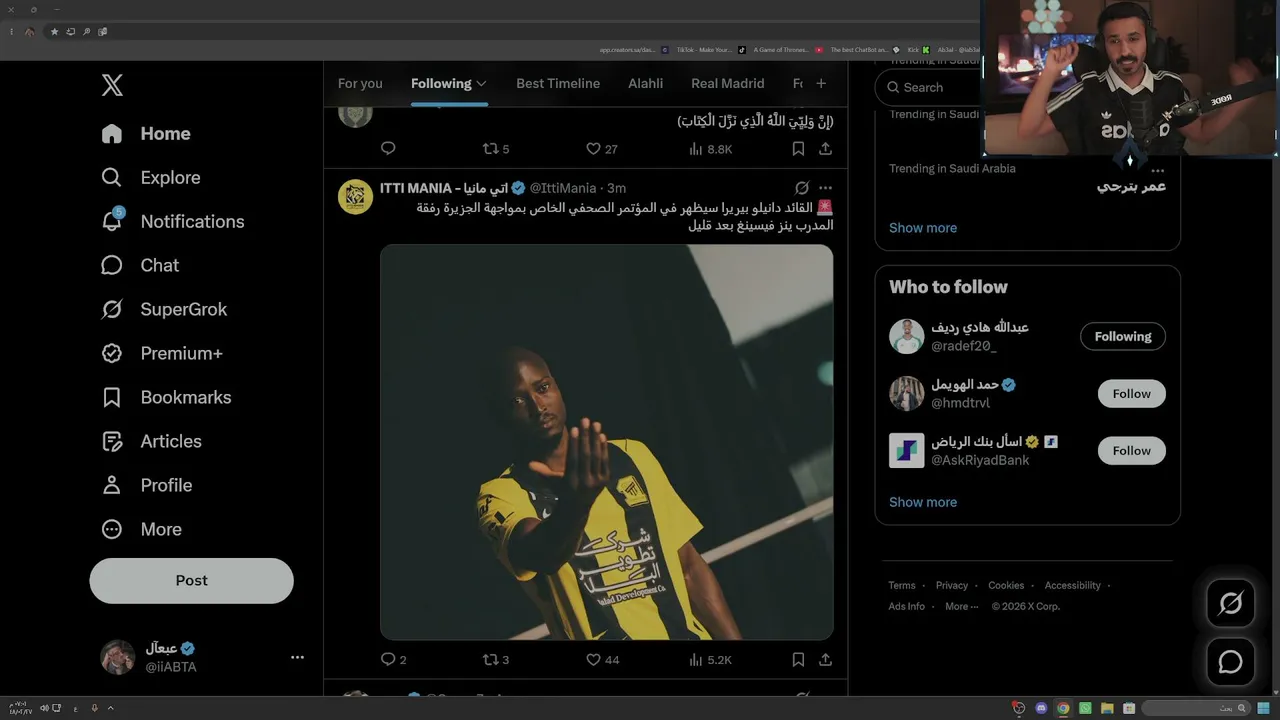Open Notifications with the bell icon
The width and height of the screenshot is (1280, 720).
(173, 221)
